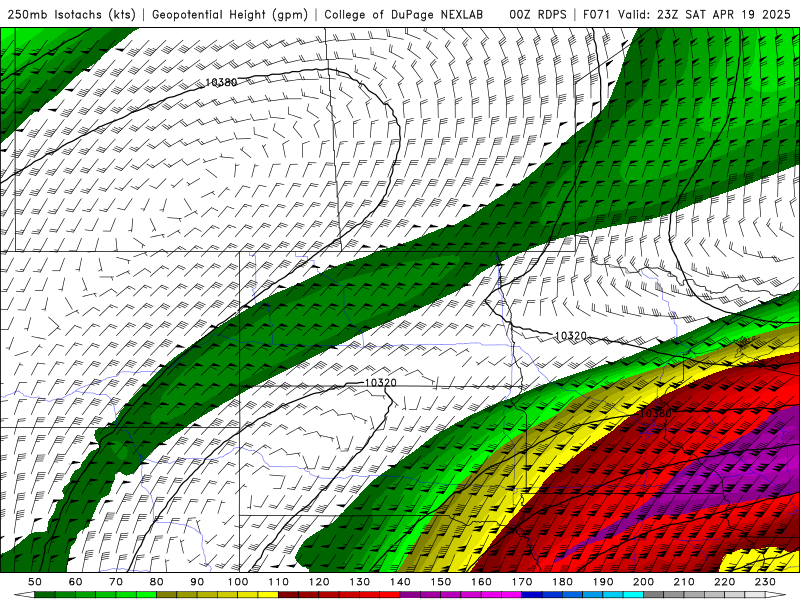Viewport: 800px width, 600px height.
Task: Click the 210 value on the color scale
Action: (x=684, y=582)
